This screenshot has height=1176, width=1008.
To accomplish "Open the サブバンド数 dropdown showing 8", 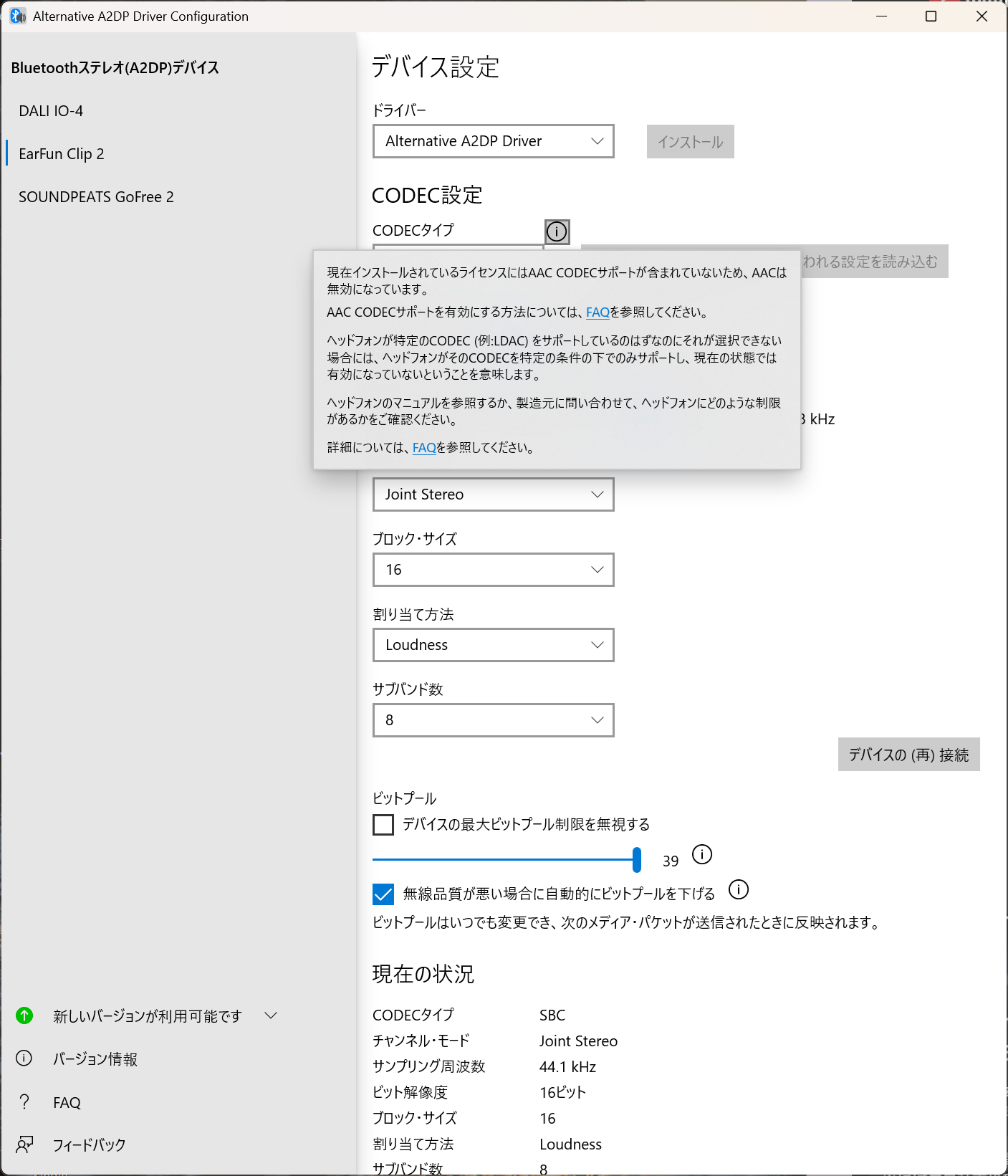I will coord(494,720).
